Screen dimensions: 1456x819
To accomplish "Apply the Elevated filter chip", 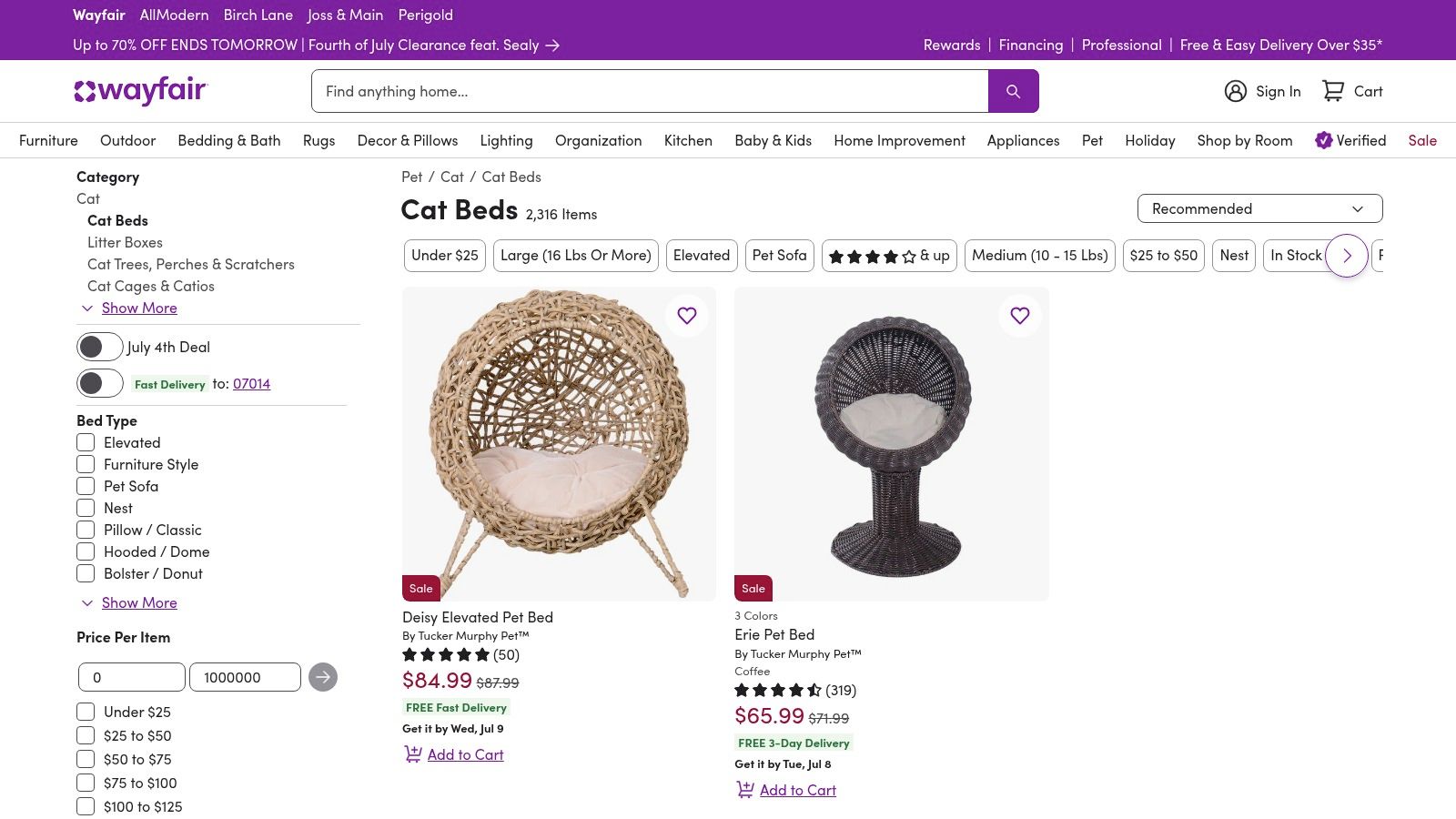I will pos(702,256).
